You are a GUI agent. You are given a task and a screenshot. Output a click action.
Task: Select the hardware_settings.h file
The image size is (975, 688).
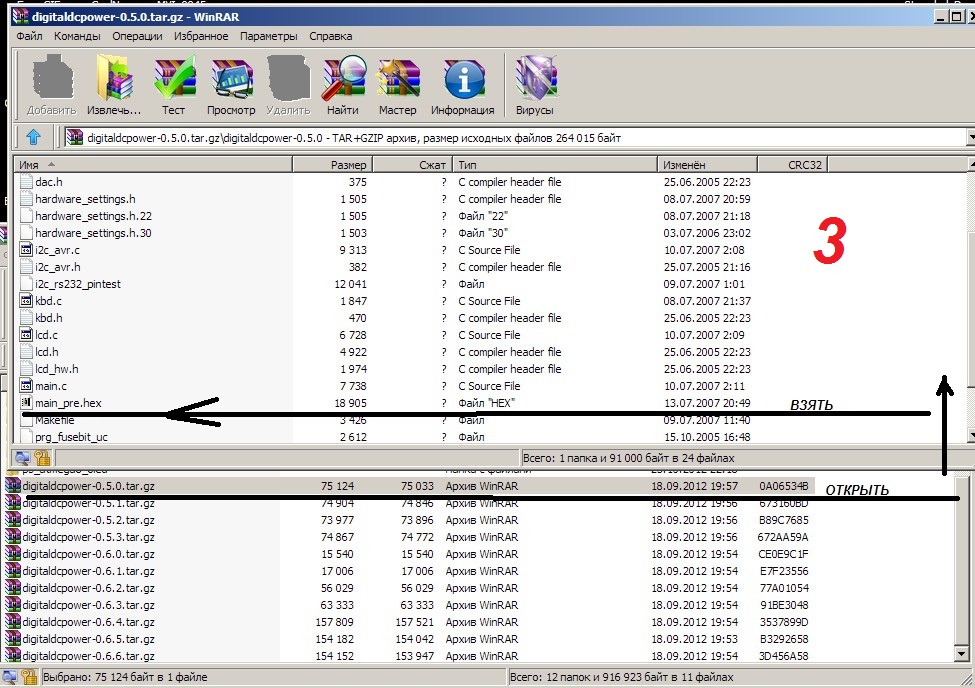tap(85, 199)
